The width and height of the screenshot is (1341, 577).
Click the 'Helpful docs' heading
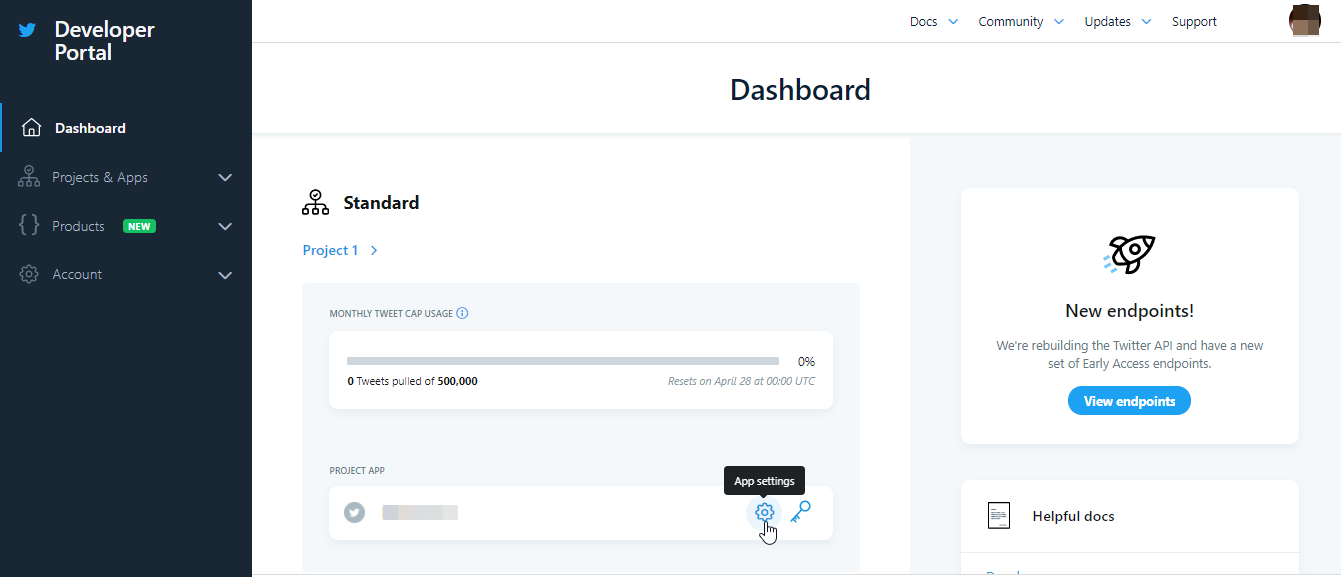pos(1073,516)
